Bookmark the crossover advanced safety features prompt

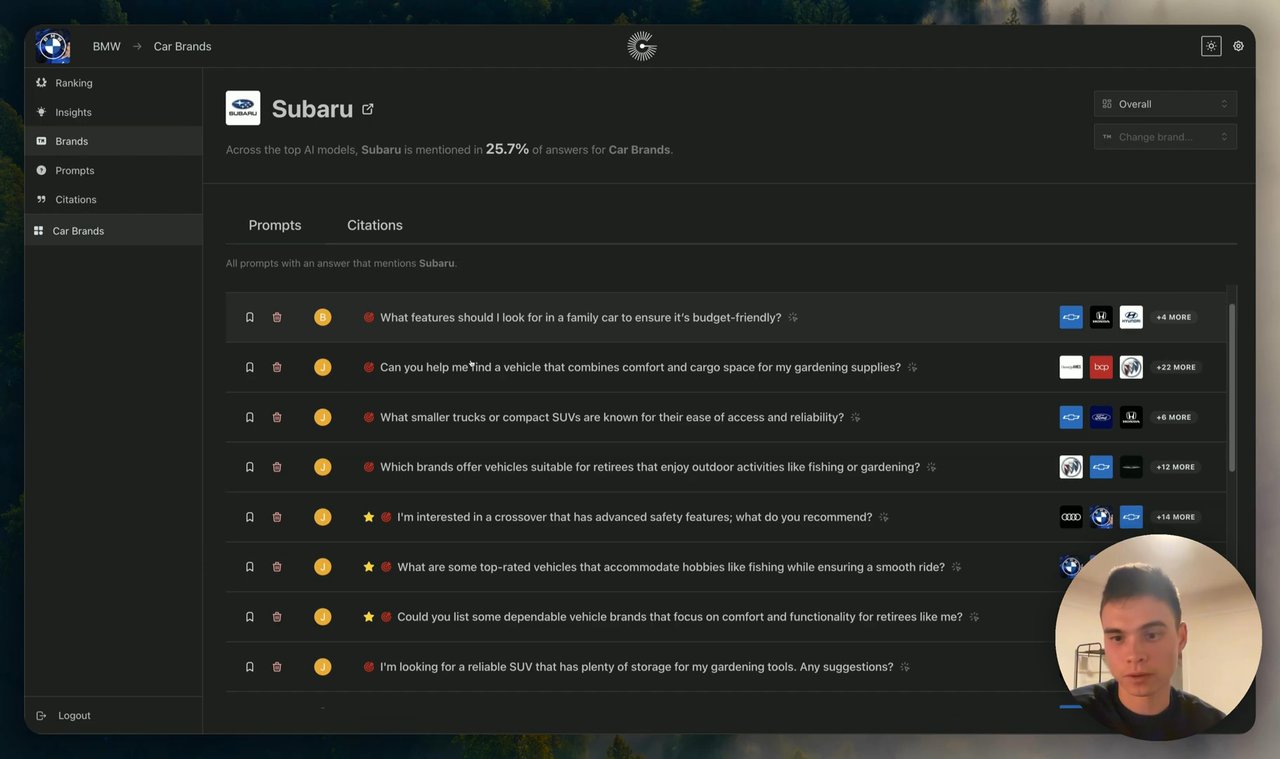pyautogui.click(x=250, y=517)
